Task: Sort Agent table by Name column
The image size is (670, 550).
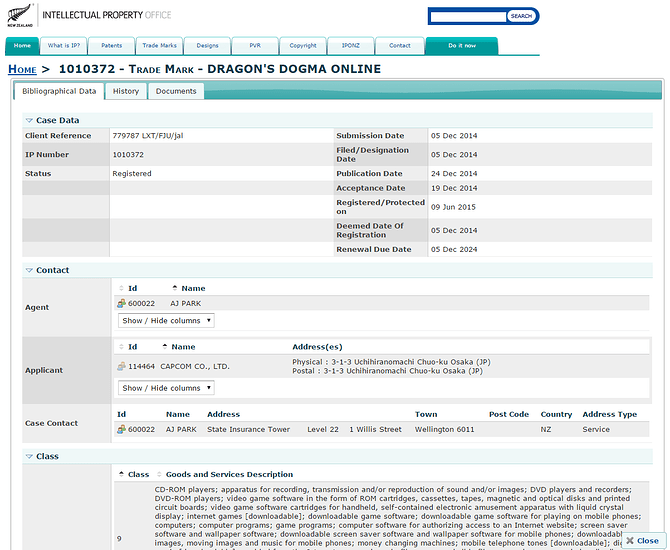Action: [x=188, y=288]
